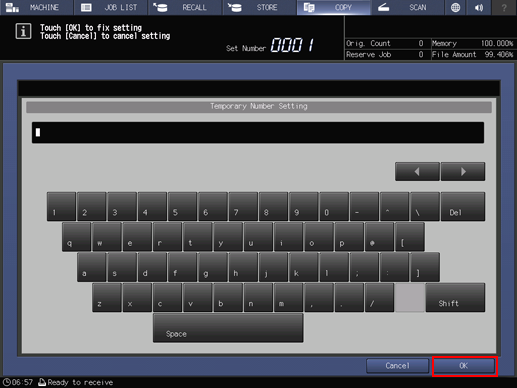The image size is (517, 388).
Task: Tap the 6 key on the keyboard
Action: point(213,206)
